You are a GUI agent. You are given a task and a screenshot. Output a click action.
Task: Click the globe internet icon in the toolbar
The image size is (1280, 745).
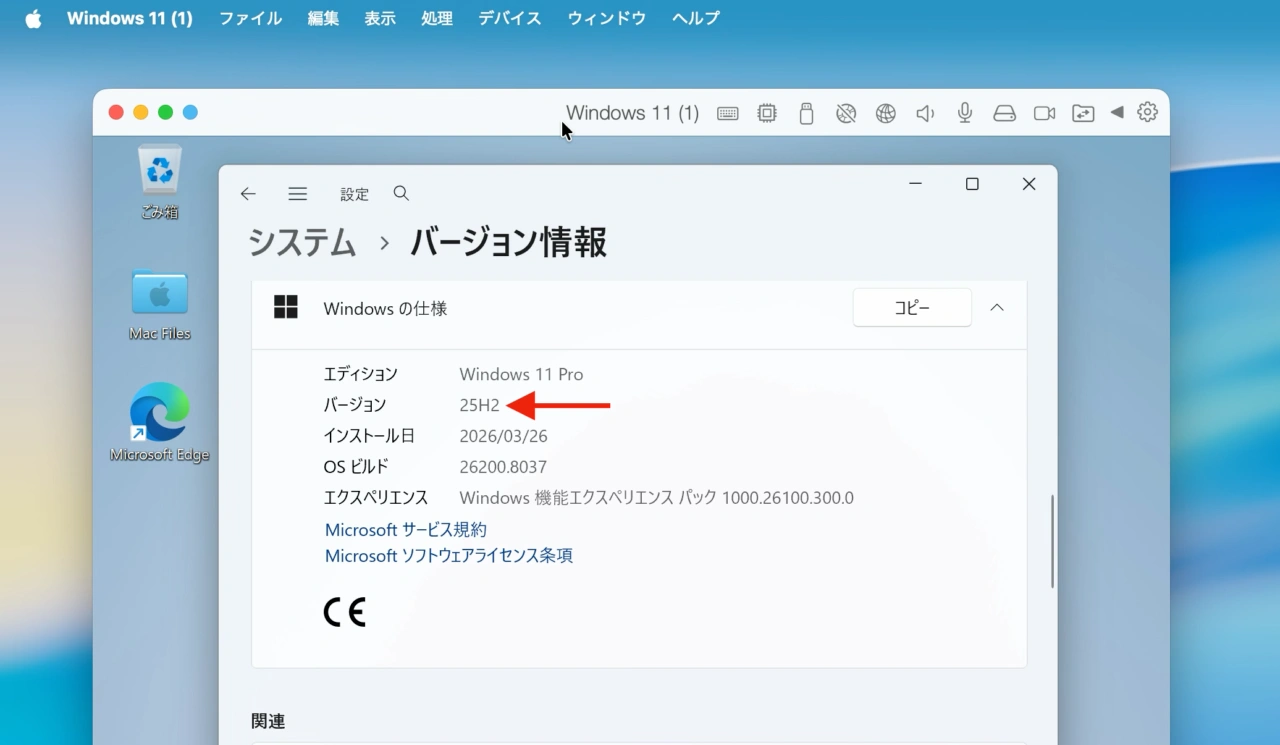[886, 113]
